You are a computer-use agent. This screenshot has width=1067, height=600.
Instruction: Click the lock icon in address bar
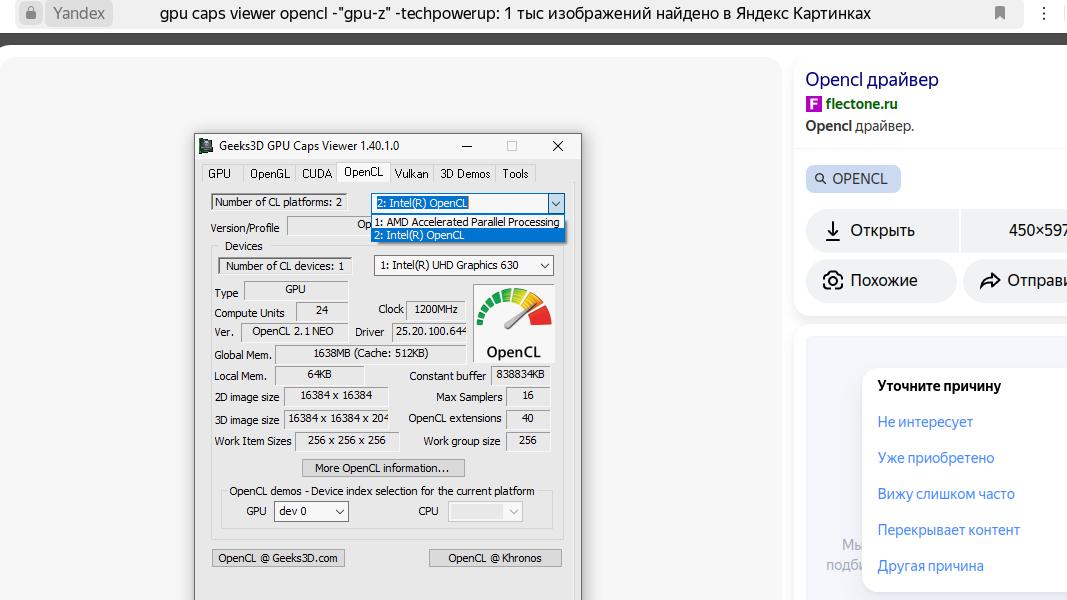click(31, 13)
